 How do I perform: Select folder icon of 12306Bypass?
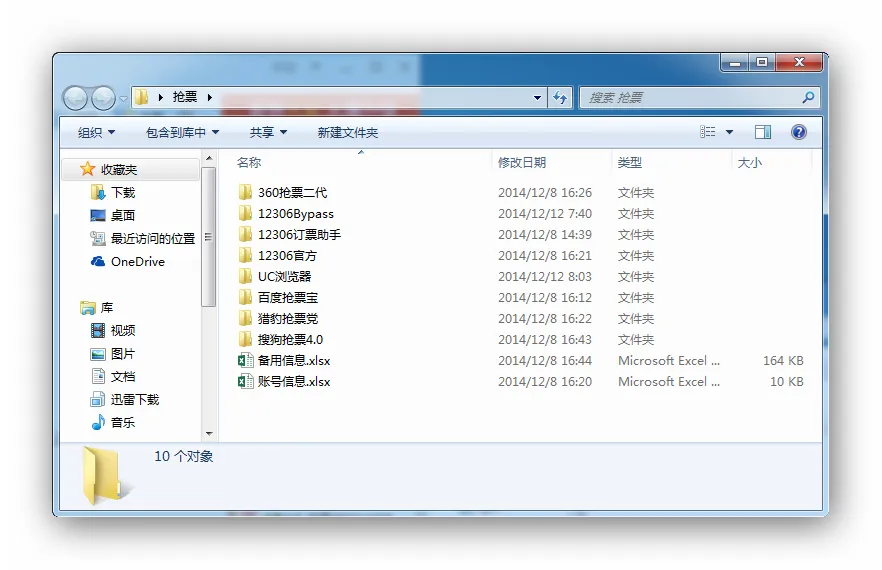(x=245, y=213)
